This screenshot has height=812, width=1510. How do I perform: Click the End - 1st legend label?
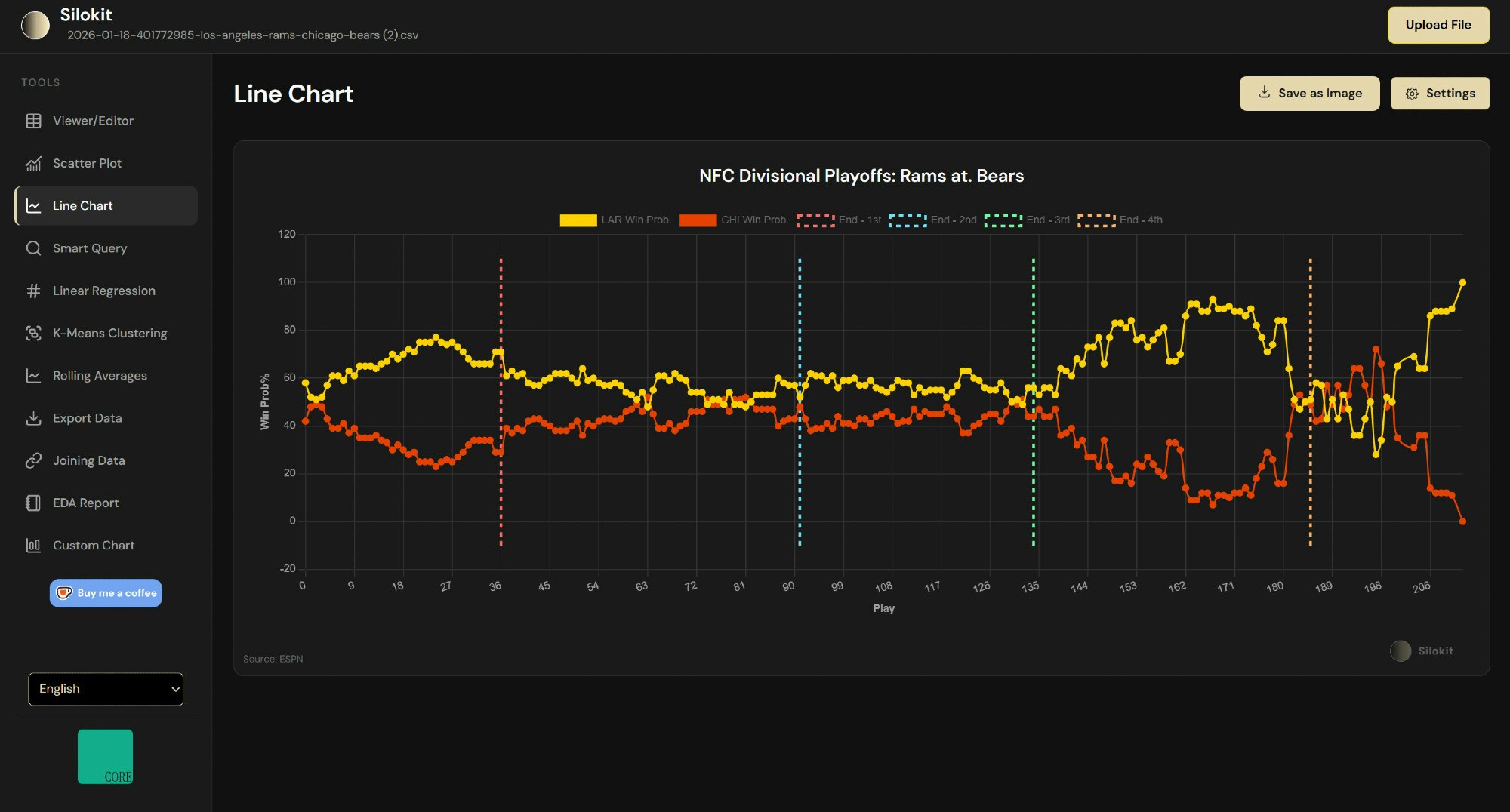(x=860, y=220)
